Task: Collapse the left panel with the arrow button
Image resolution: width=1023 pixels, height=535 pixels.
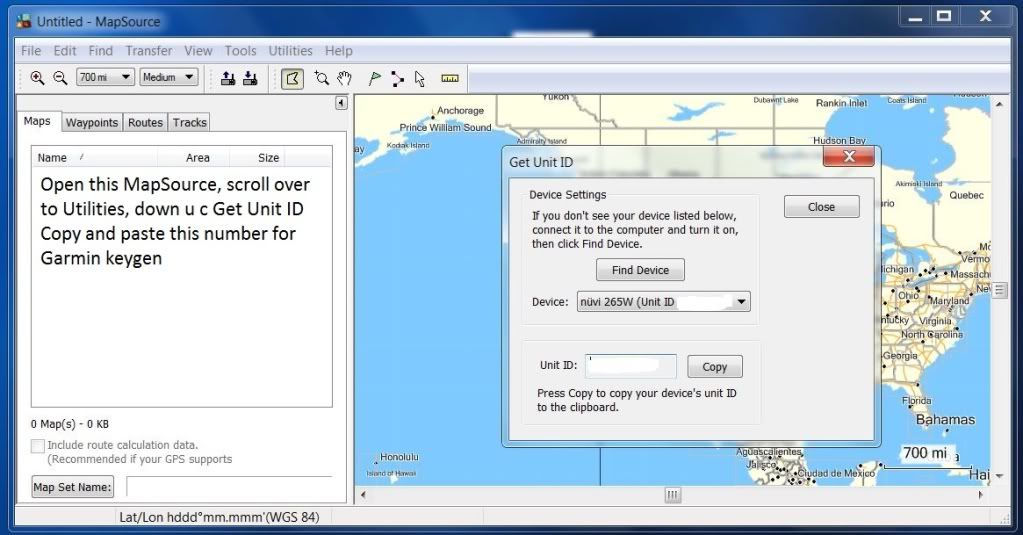Action: (341, 103)
